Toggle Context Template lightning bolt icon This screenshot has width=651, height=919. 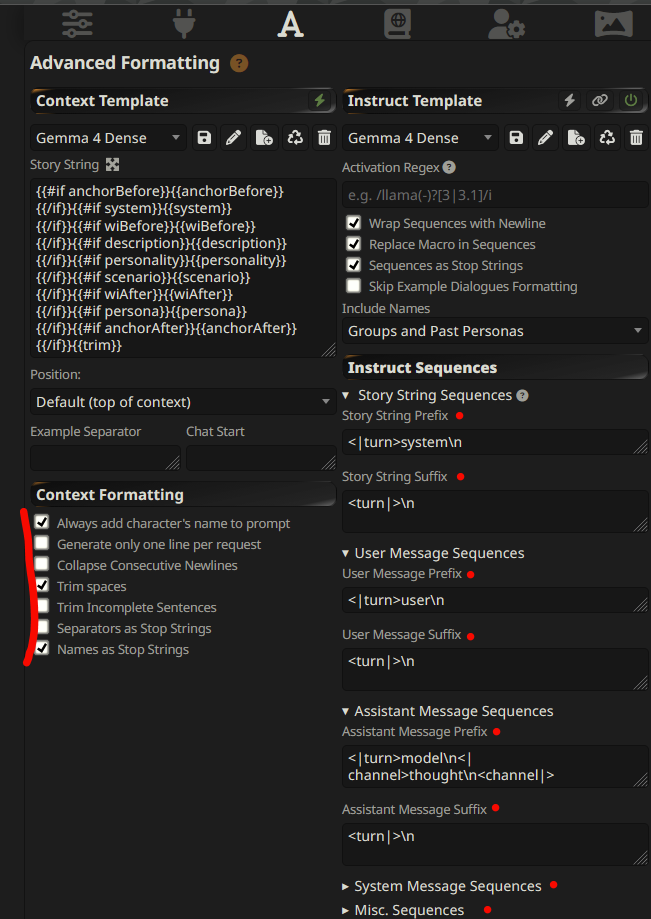click(x=319, y=100)
